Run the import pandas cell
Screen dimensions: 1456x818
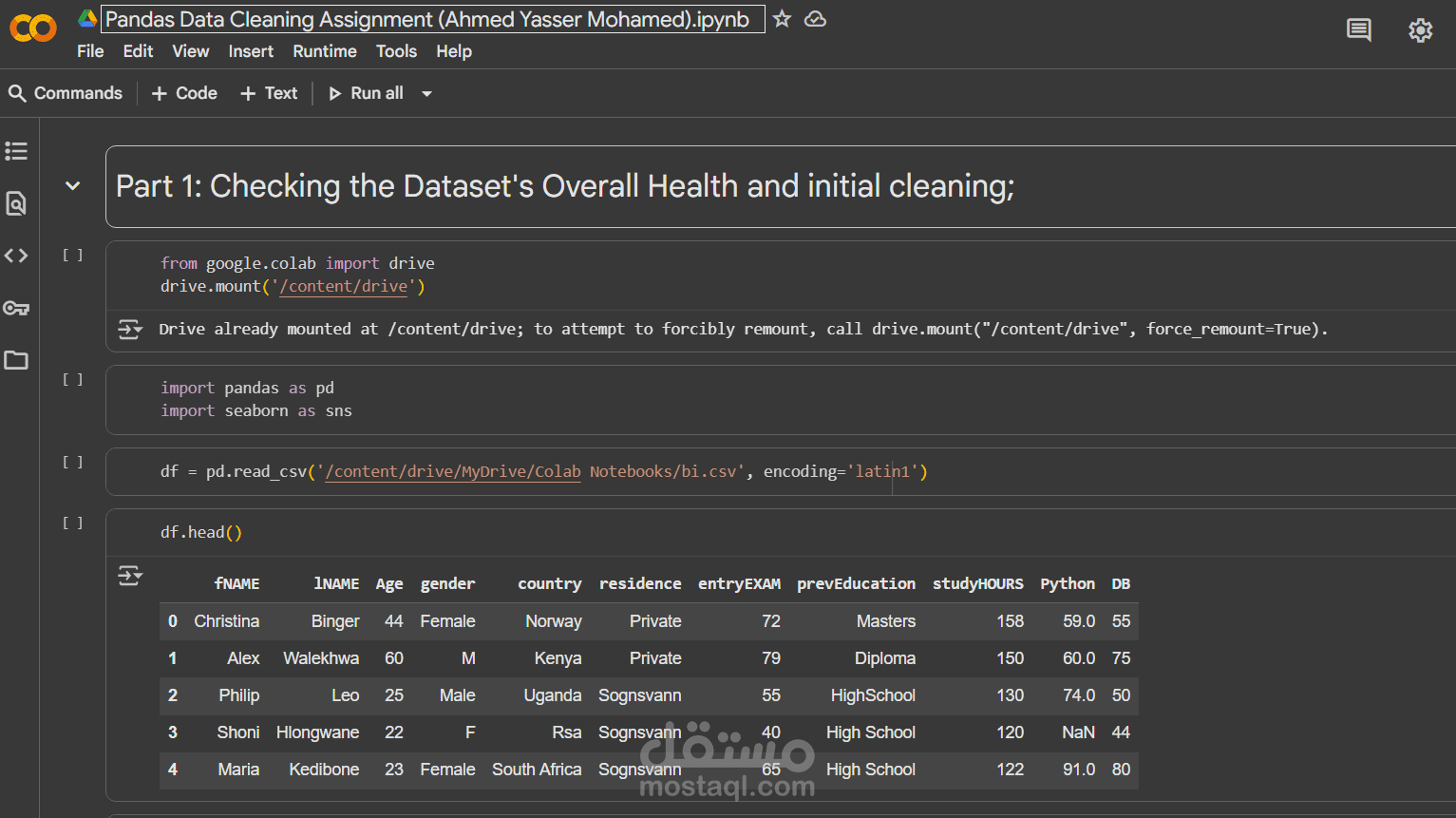point(73,380)
